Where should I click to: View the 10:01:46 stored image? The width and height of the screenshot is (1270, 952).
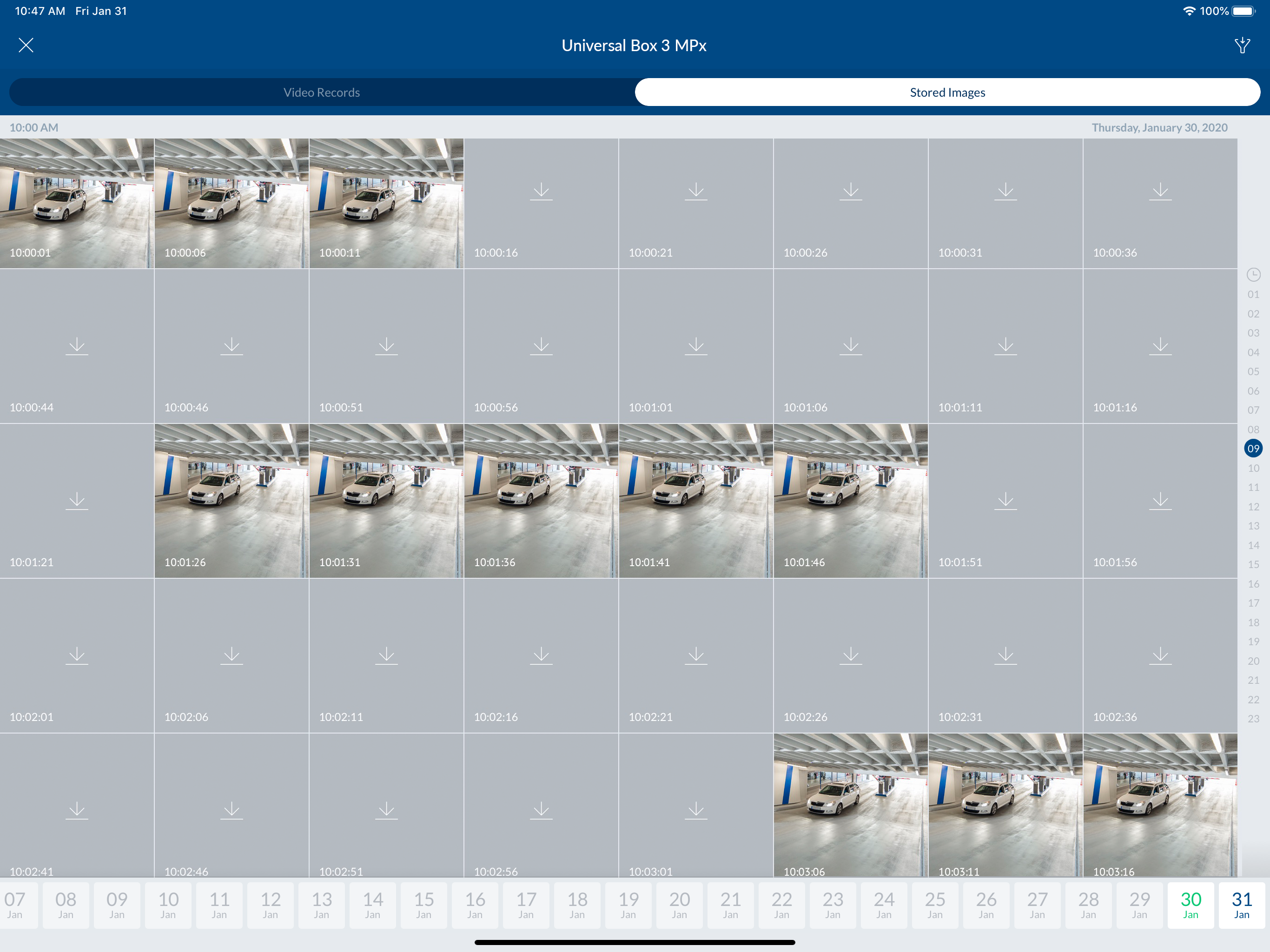850,501
